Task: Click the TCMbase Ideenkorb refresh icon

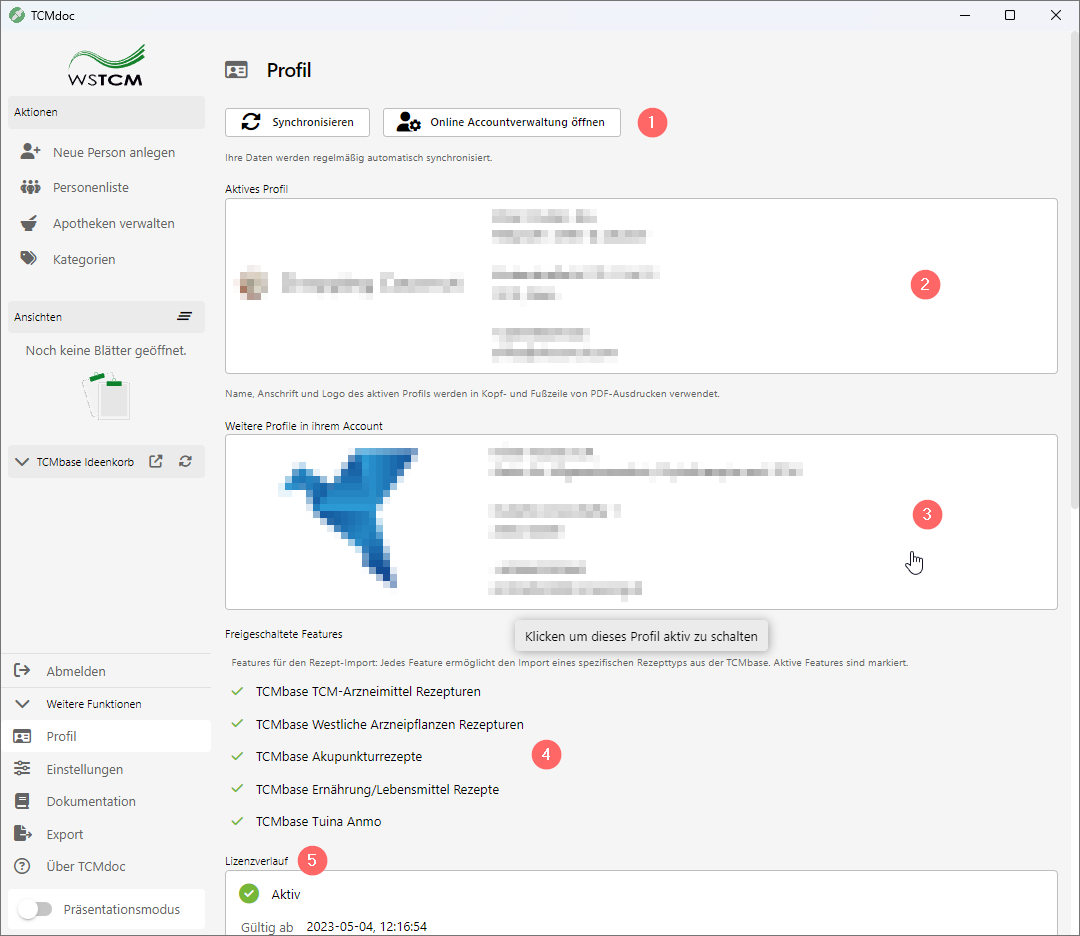Action: (x=185, y=462)
